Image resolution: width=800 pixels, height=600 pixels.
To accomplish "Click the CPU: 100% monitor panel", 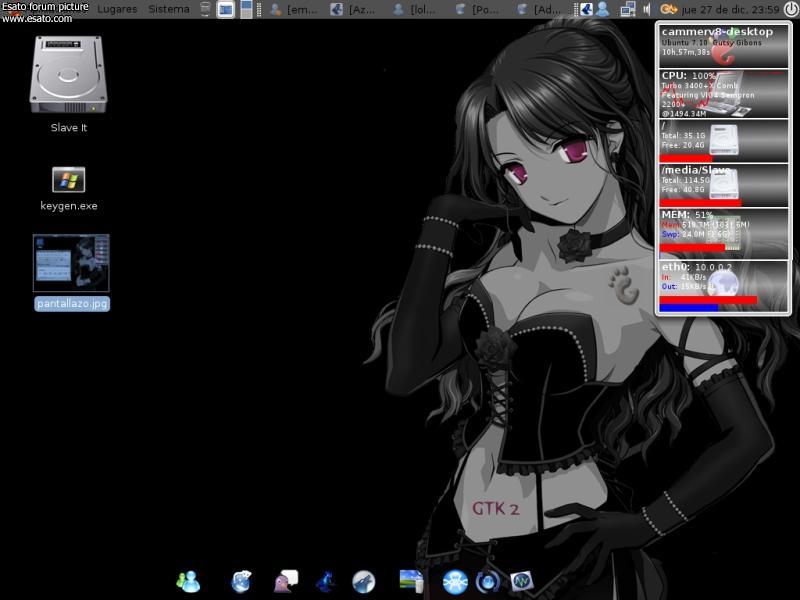I will pos(723,94).
